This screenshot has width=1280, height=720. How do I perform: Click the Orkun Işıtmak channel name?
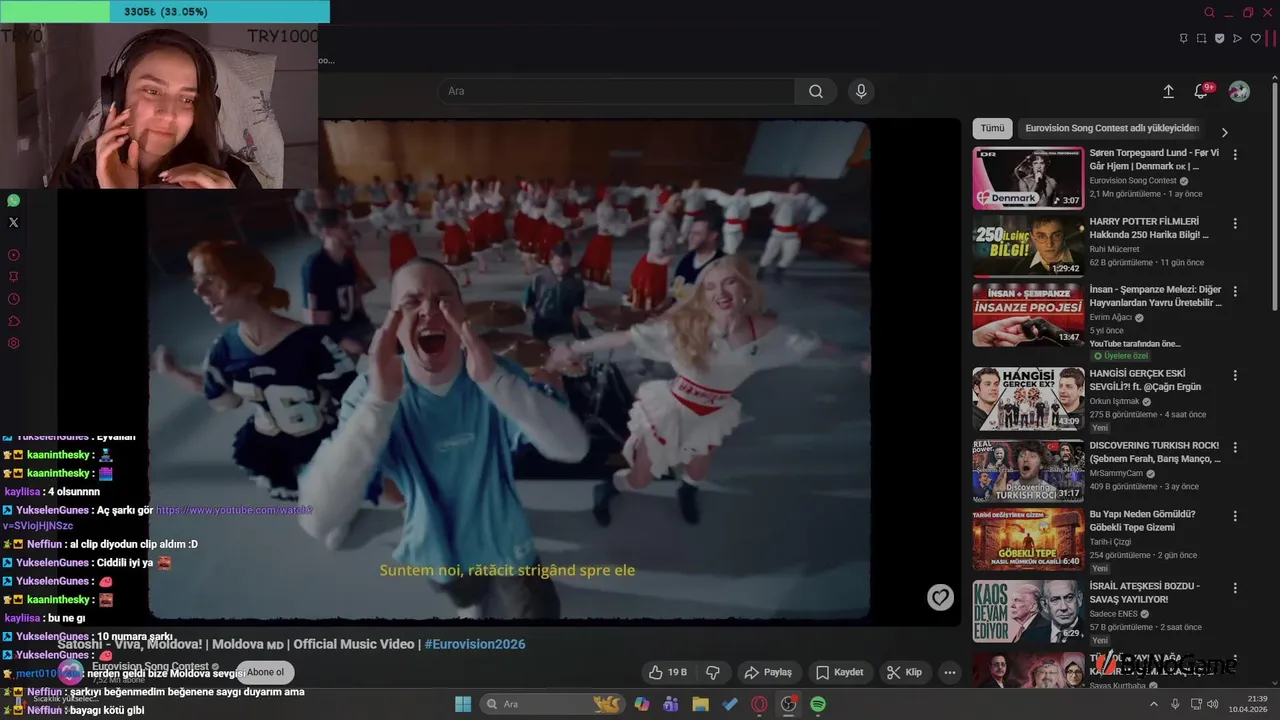coord(1114,401)
